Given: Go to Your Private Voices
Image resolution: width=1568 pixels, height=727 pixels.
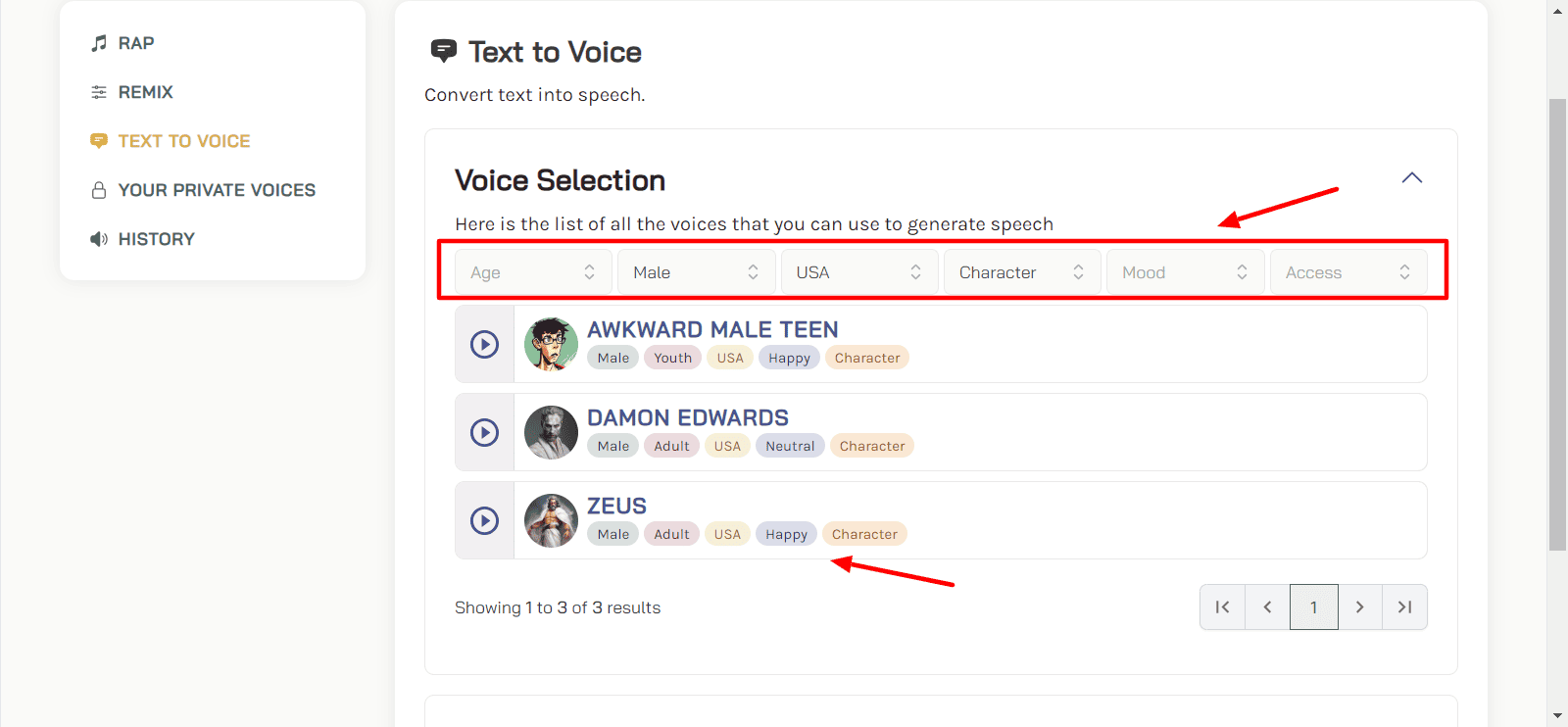Looking at the screenshot, I should point(217,190).
